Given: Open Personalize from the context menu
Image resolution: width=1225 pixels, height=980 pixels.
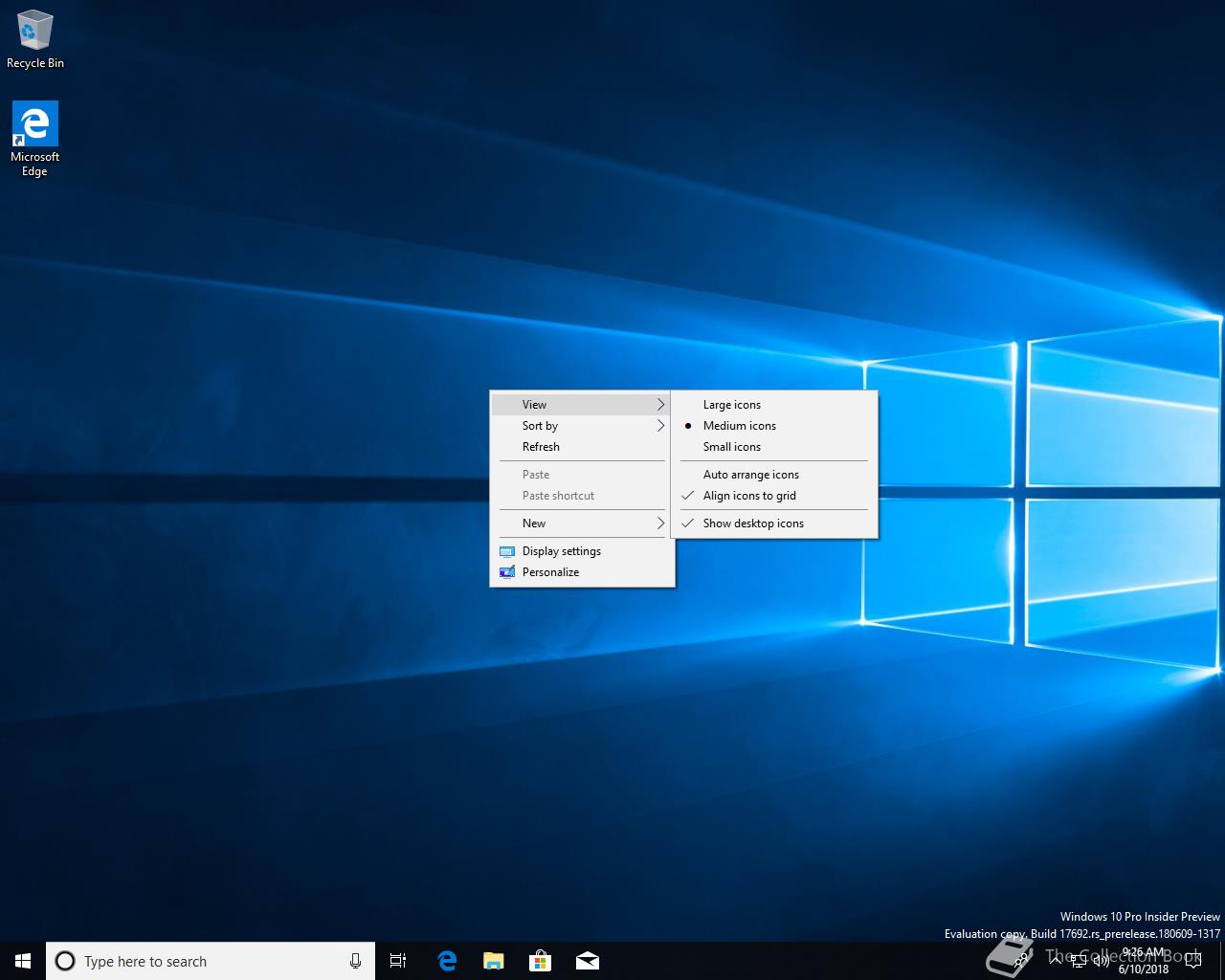Looking at the screenshot, I should (550, 572).
